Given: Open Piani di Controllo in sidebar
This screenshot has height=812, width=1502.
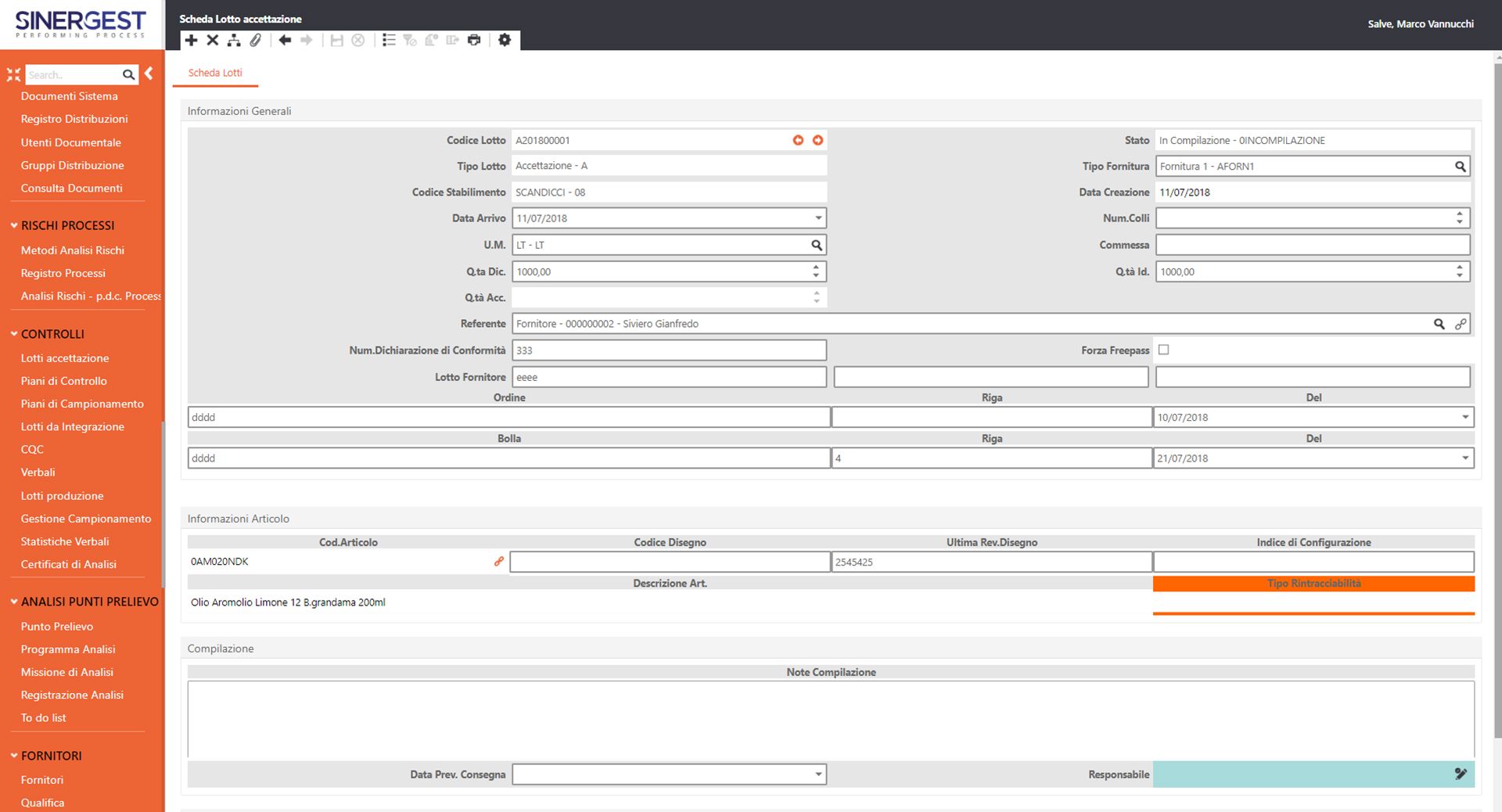Looking at the screenshot, I should click(x=64, y=381).
